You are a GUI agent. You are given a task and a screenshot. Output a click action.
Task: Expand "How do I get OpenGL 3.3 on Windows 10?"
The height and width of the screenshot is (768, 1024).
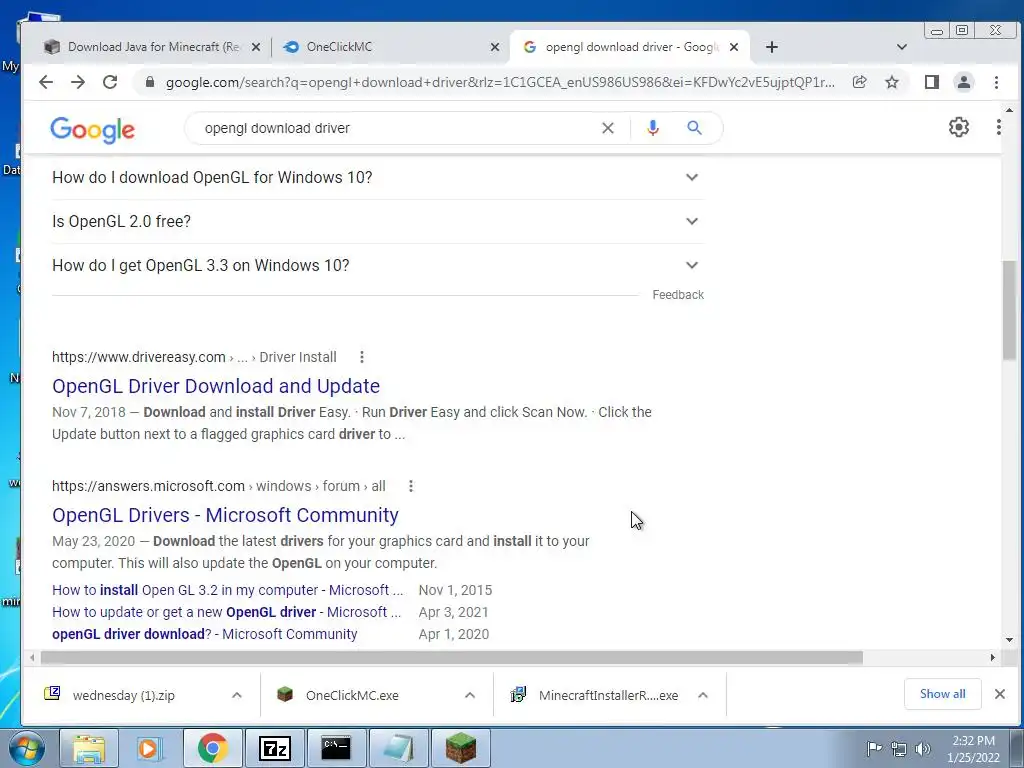377,266
